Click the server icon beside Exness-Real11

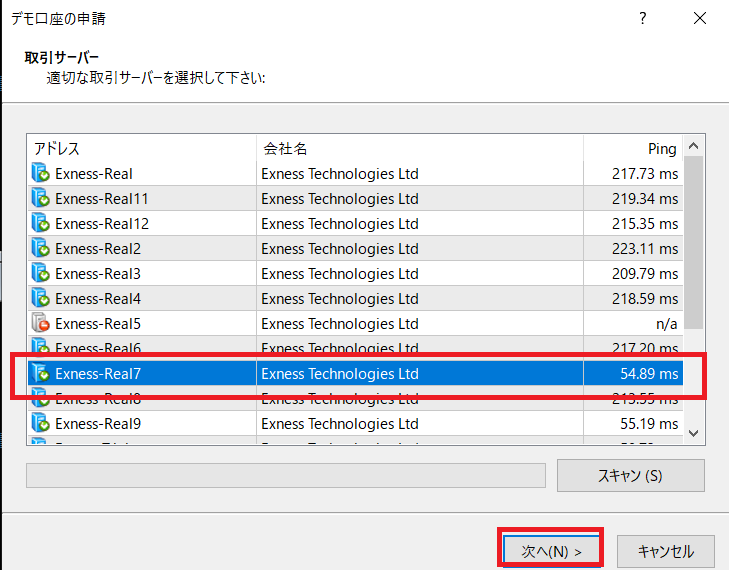click(40, 198)
